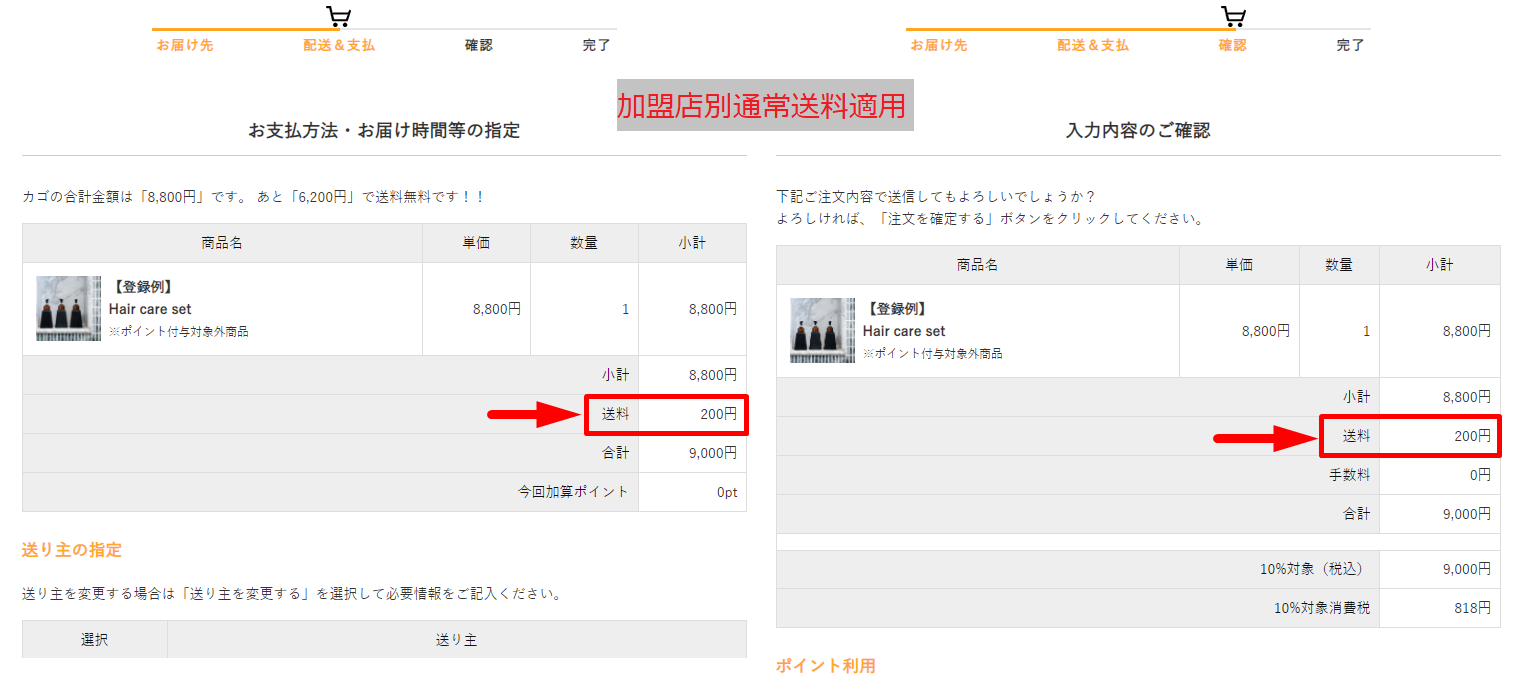Go to お届け先 step on confirmation page

(x=939, y=45)
